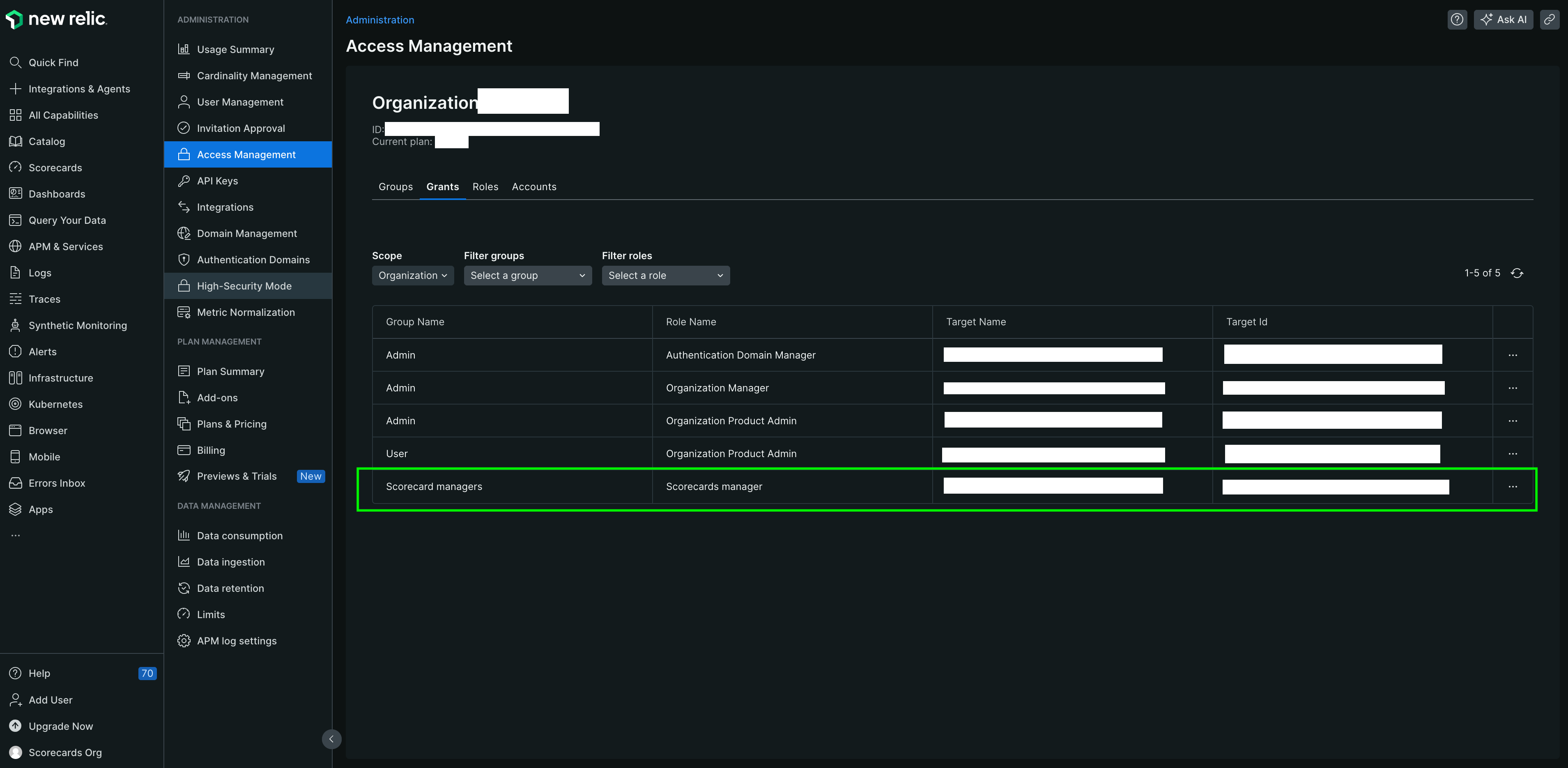Open the ellipsis menu for Scorecard managers row

coord(1513,487)
